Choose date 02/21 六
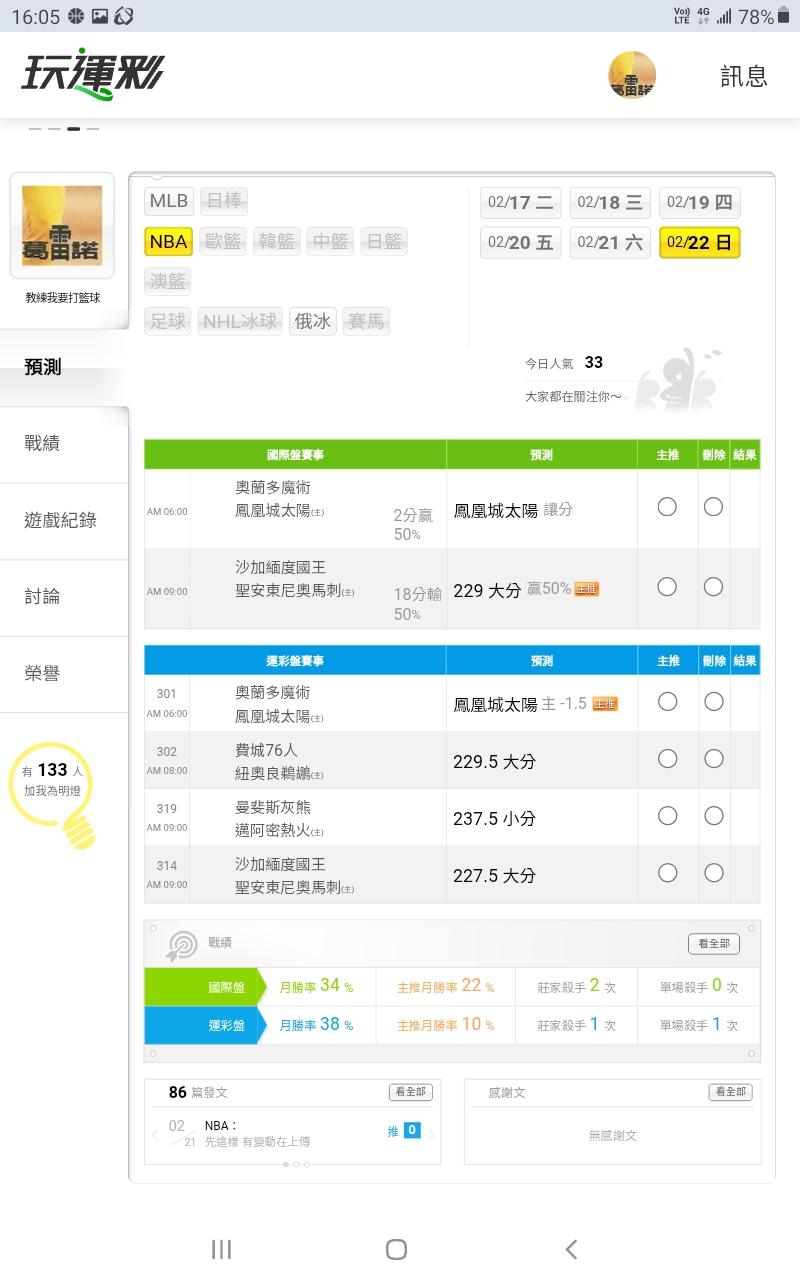Viewport: 800px width, 1280px height. (610, 243)
